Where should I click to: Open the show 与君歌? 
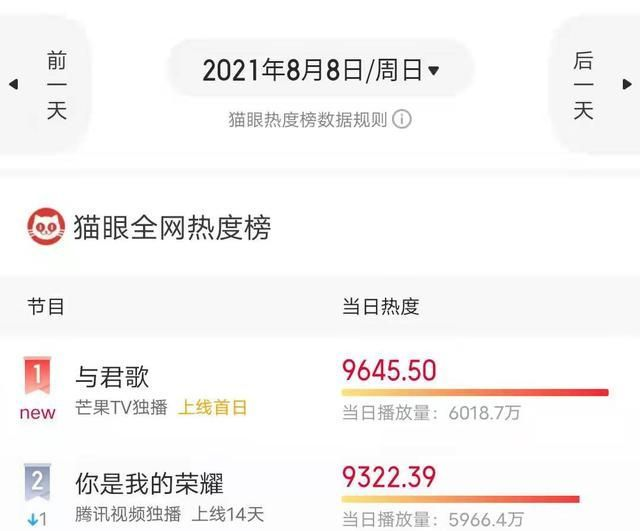[x=113, y=376]
